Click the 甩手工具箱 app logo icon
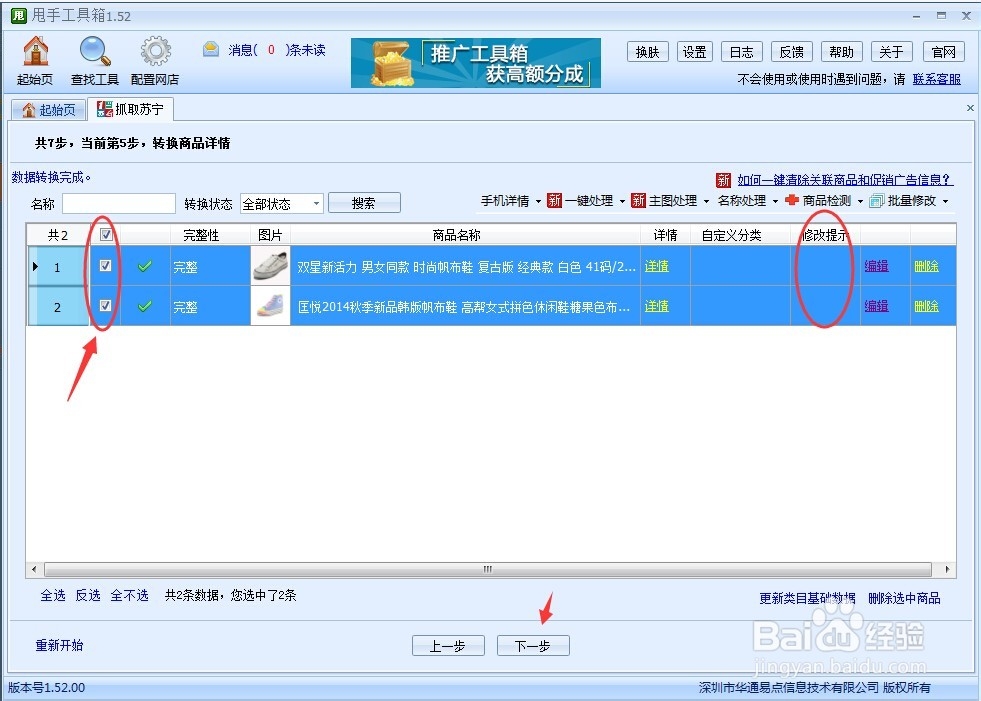The image size is (981, 701). point(19,14)
